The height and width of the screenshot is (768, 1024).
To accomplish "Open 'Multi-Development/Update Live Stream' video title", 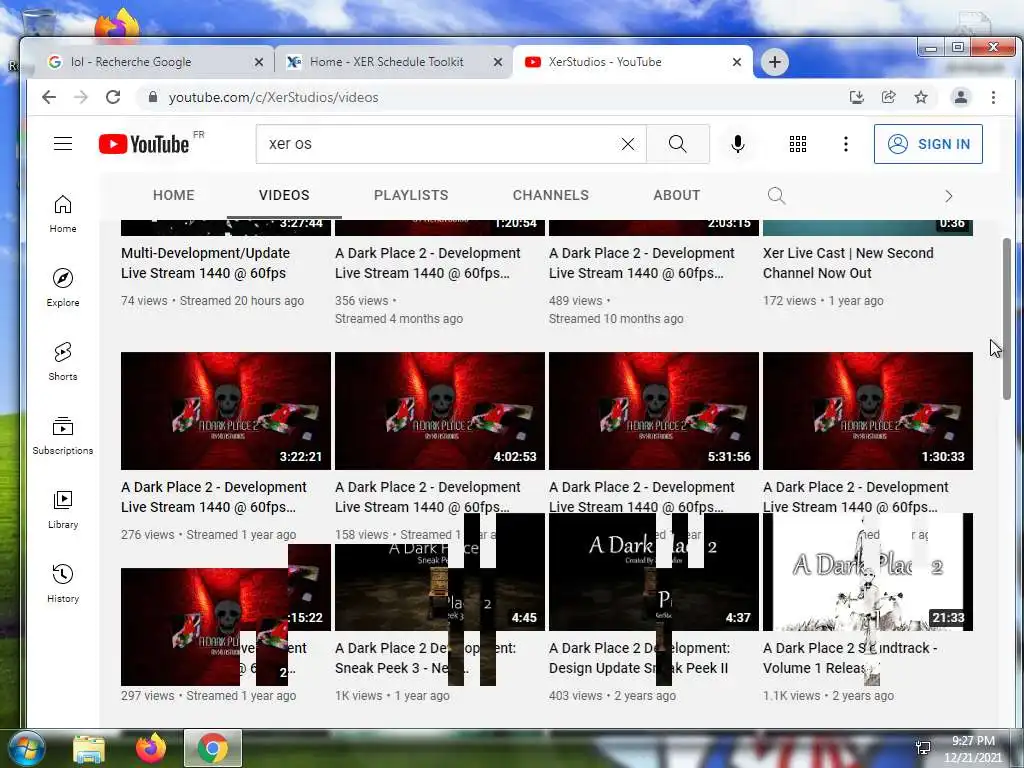I will coord(205,263).
